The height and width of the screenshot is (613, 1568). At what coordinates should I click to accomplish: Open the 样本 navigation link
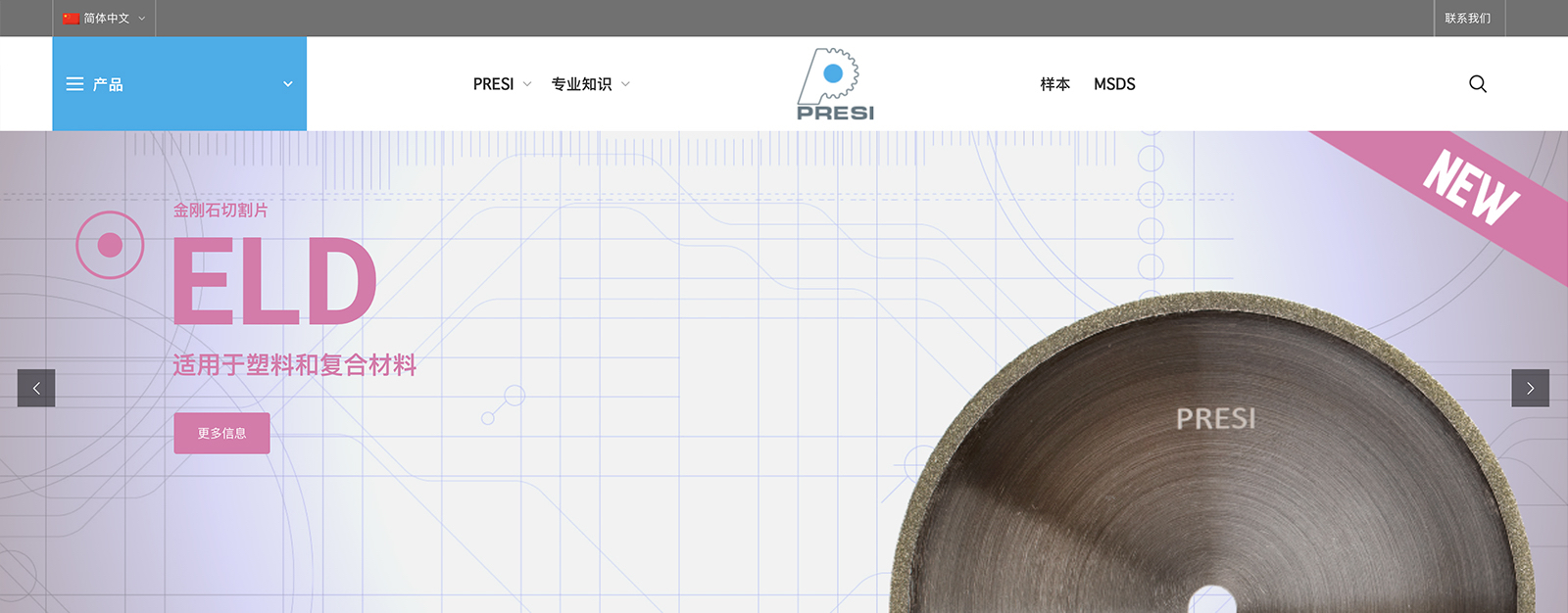pos(1054,84)
